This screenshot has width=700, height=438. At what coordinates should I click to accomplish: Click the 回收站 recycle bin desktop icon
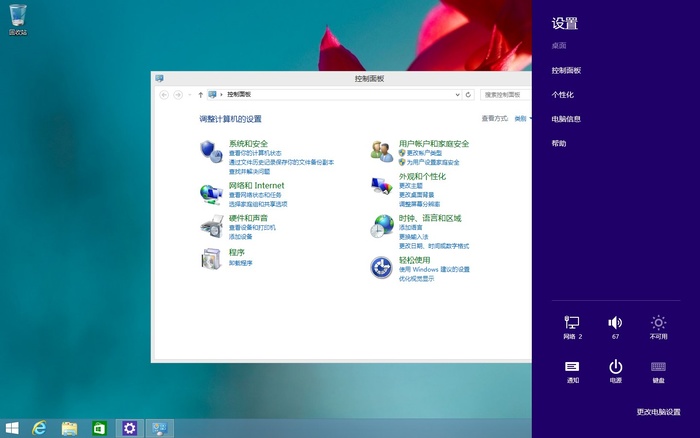pos(18,16)
